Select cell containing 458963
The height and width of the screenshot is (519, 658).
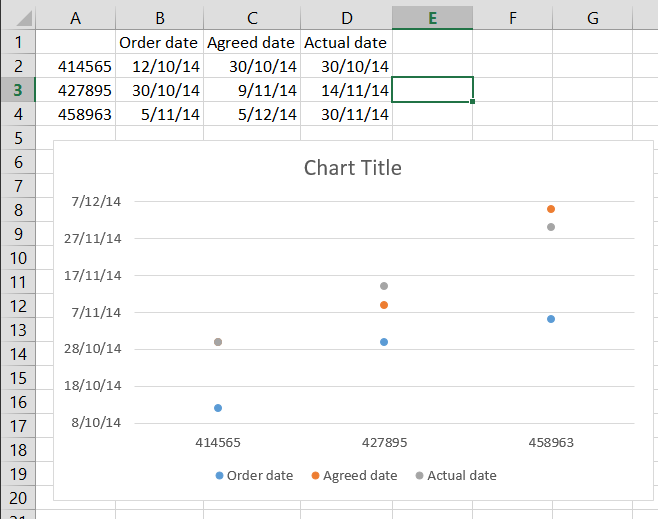(76, 114)
